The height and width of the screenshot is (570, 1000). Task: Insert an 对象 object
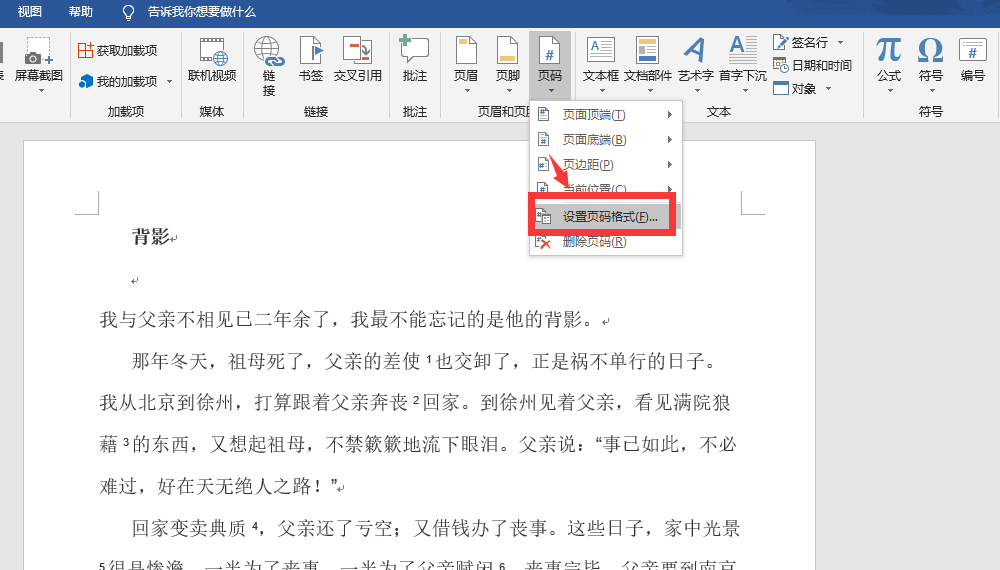click(x=795, y=89)
